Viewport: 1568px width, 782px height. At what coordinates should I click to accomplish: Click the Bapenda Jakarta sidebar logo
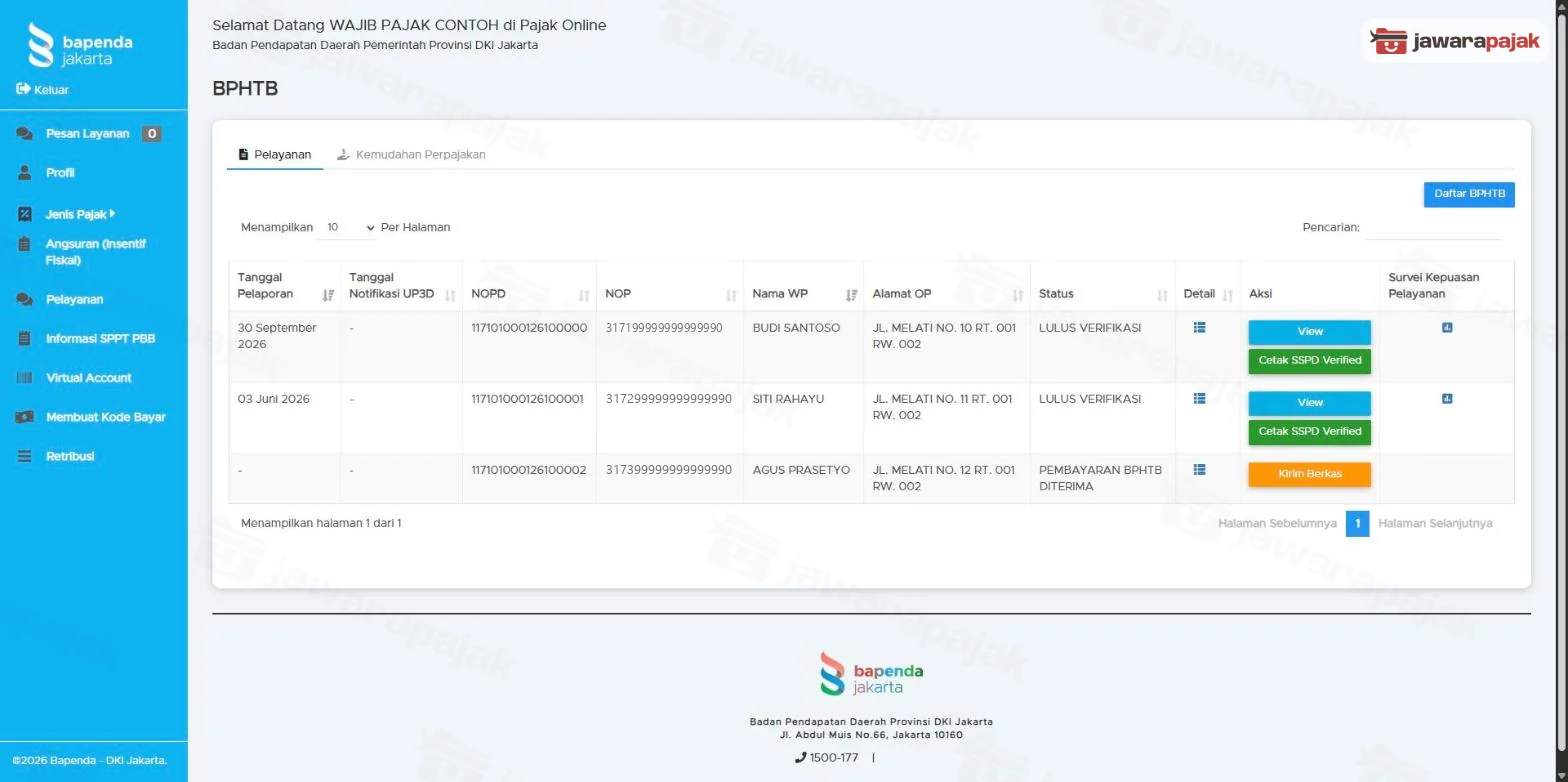click(80, 45)
